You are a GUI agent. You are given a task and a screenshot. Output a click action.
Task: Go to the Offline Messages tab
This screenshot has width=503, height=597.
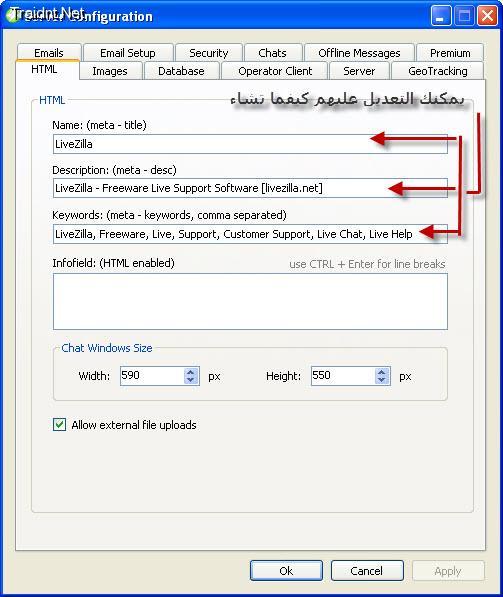pos(359,53)
